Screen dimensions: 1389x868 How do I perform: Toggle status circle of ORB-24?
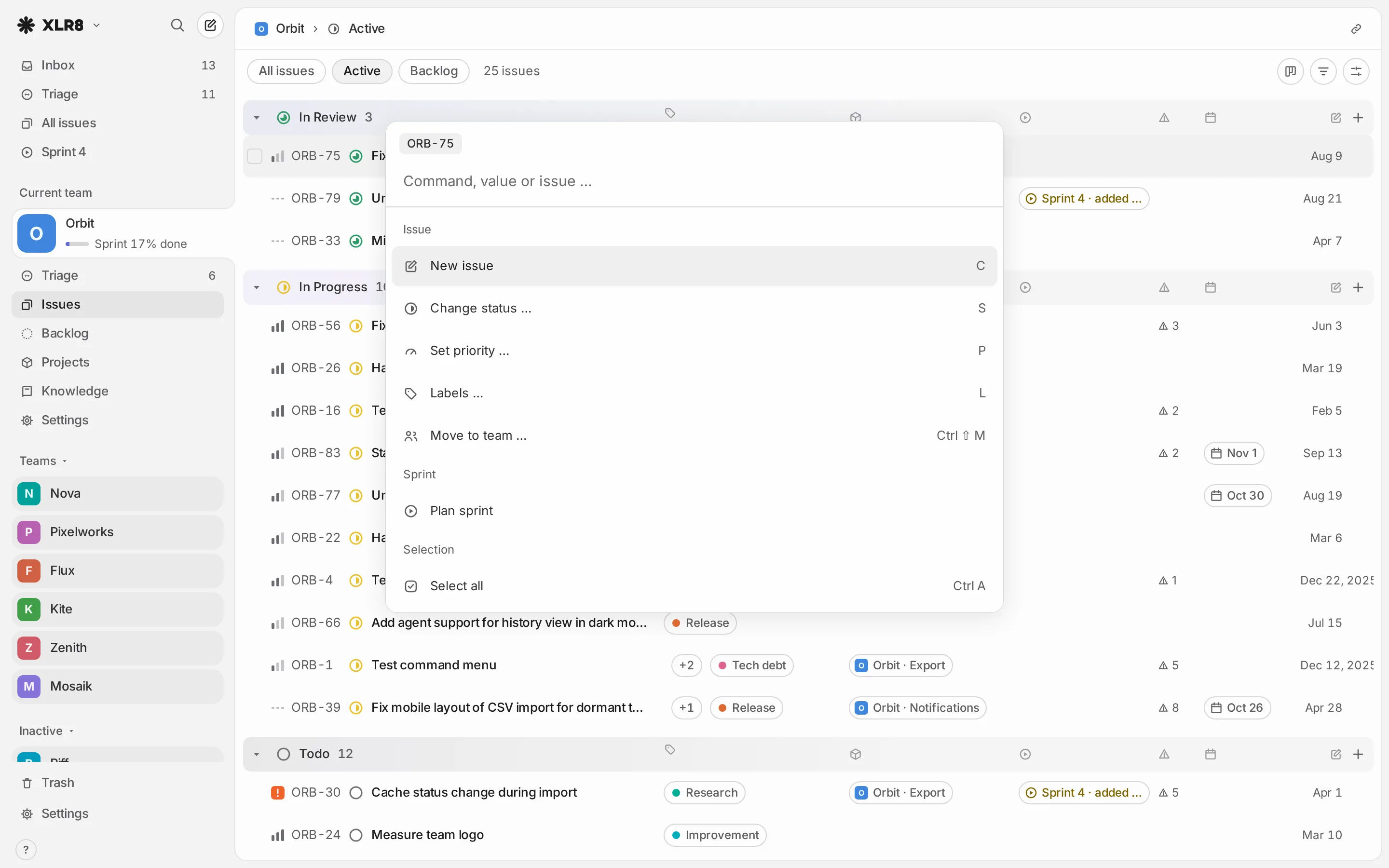[x=356, y=835]
